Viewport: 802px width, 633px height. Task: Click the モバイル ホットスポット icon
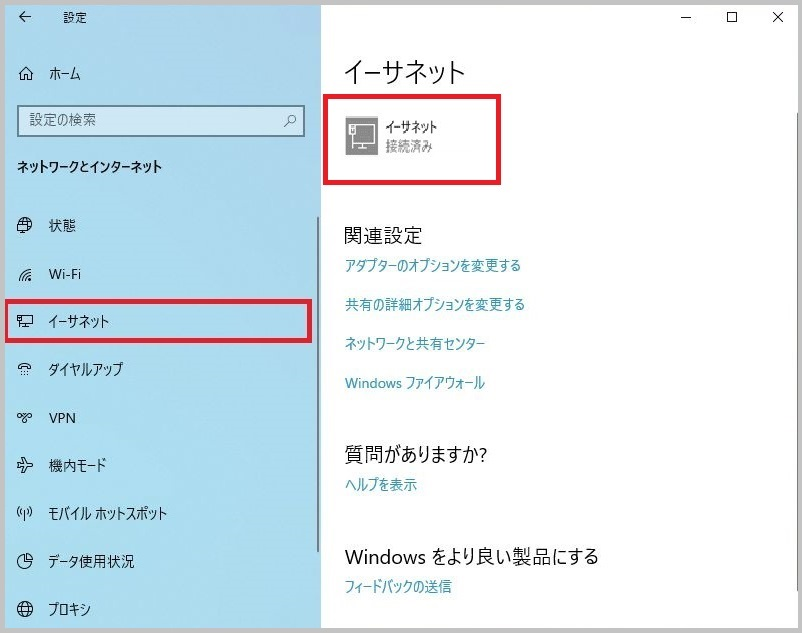coord(26,514)
